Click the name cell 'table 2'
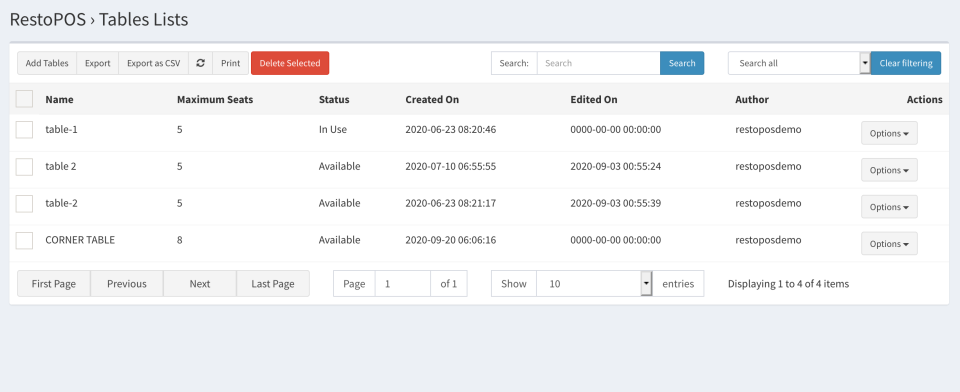Screen dimensions: 960x392 [x=61, y=167]
